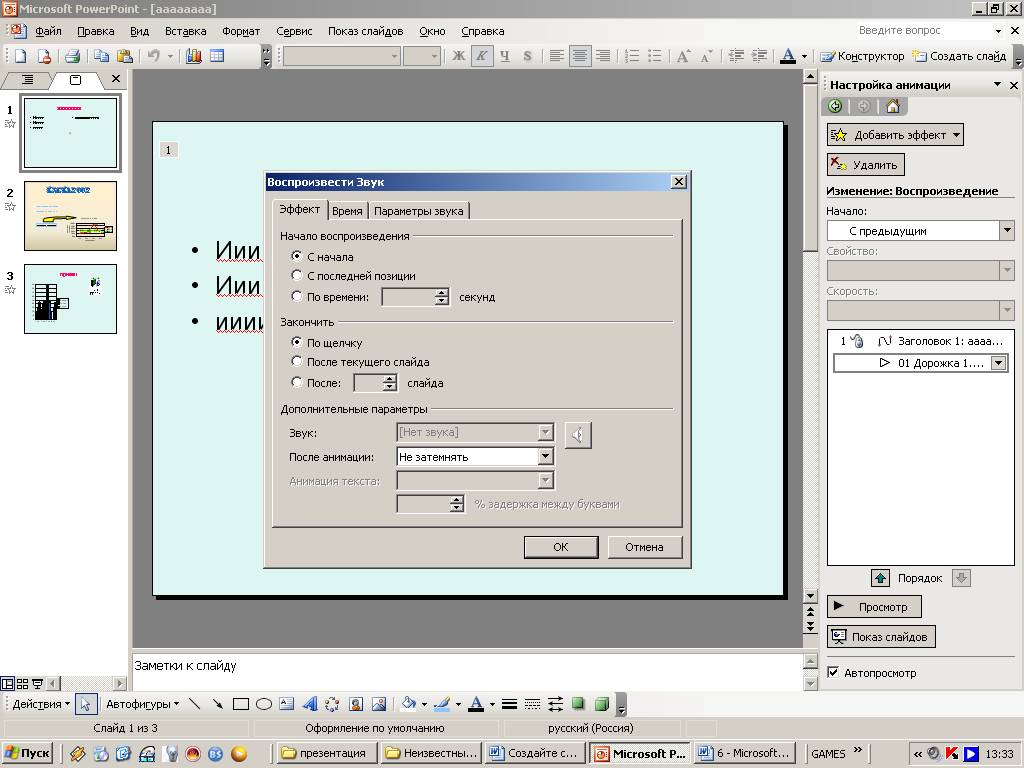This screenshot has height=768, width=1024.
Task: Select slide 2 thumbnail
Action: click(71, 216)
